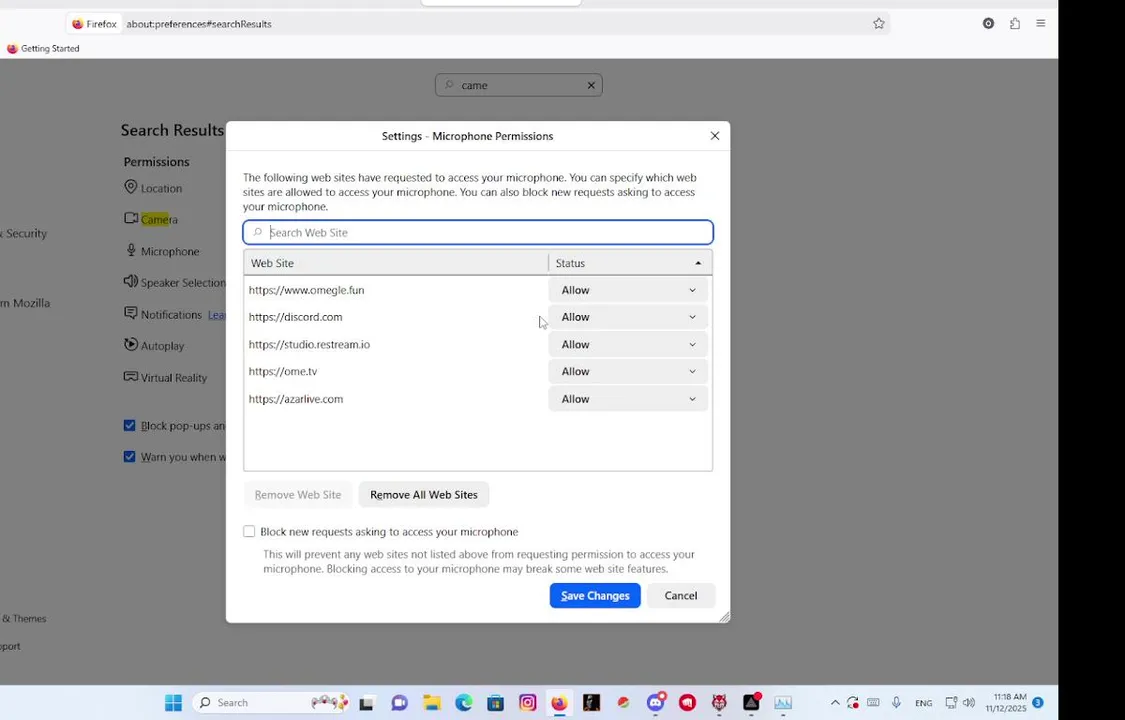
Task: Click the Notifications icon in Permissions
Action: 131,313
